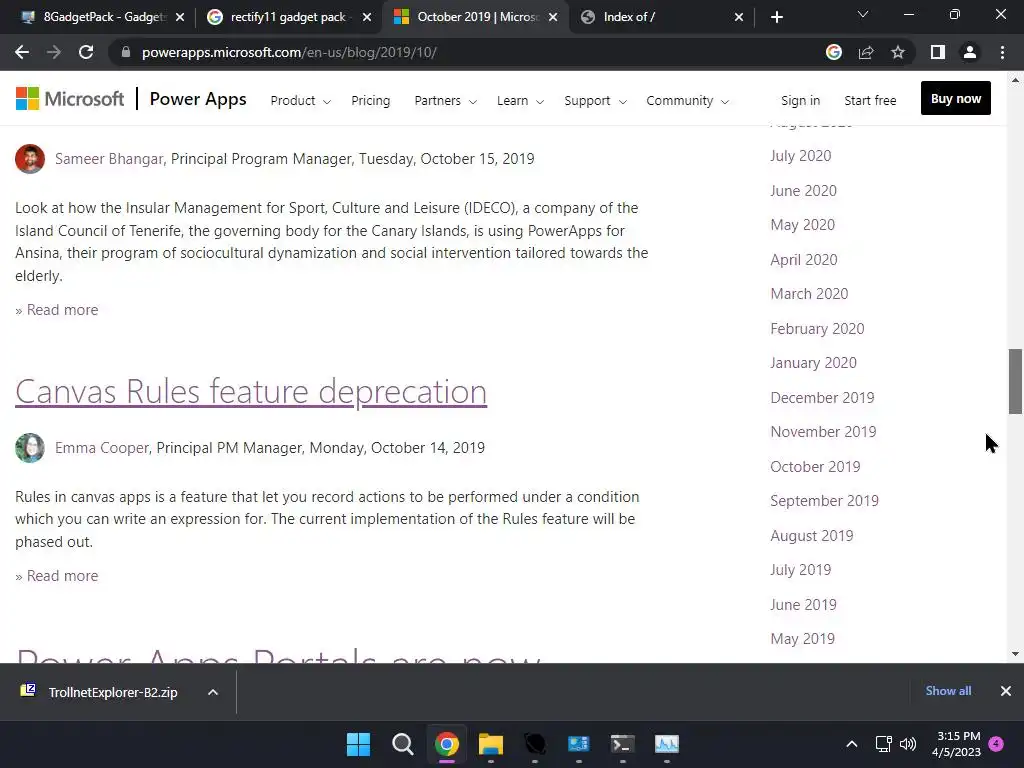Close the Index of / tab
This screenshot has height=768, width=1024.
tap(739, 17)
